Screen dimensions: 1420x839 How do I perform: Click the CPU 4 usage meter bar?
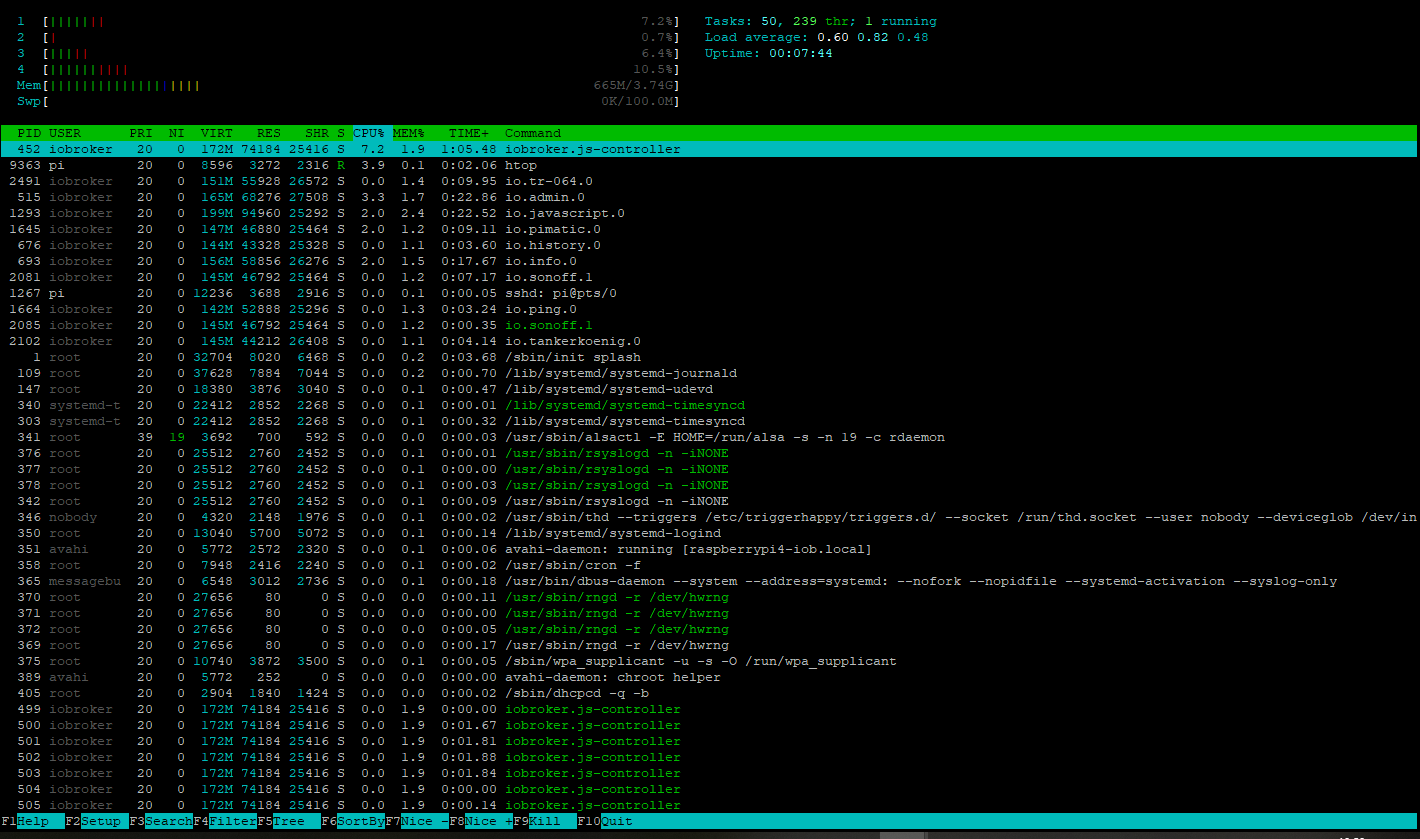tap(348, 69)
